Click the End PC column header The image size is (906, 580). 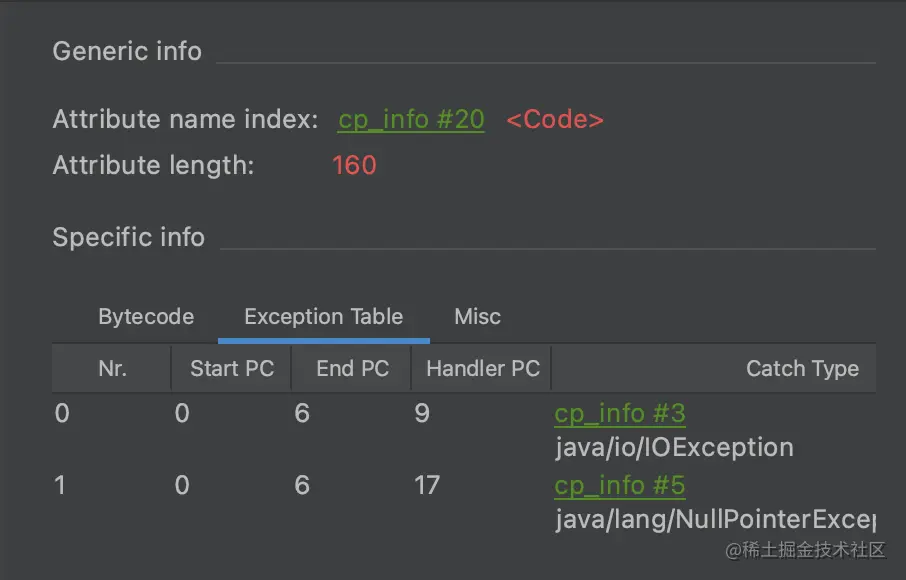(x=352, y=369)
